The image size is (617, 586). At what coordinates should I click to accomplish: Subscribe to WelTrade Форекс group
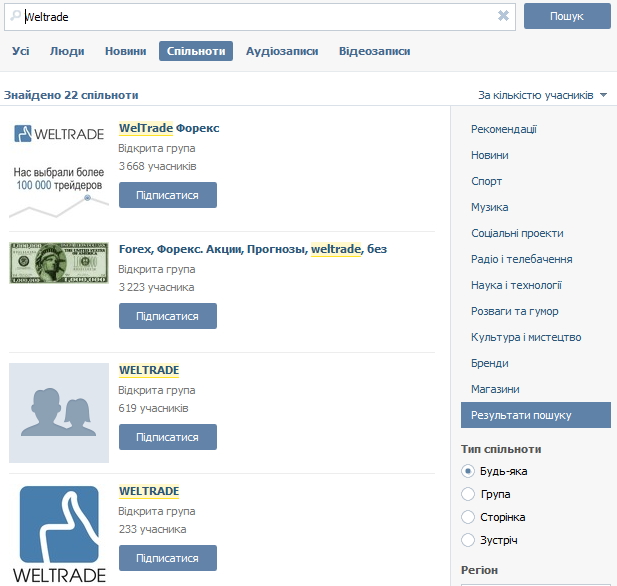pos(168,195)
